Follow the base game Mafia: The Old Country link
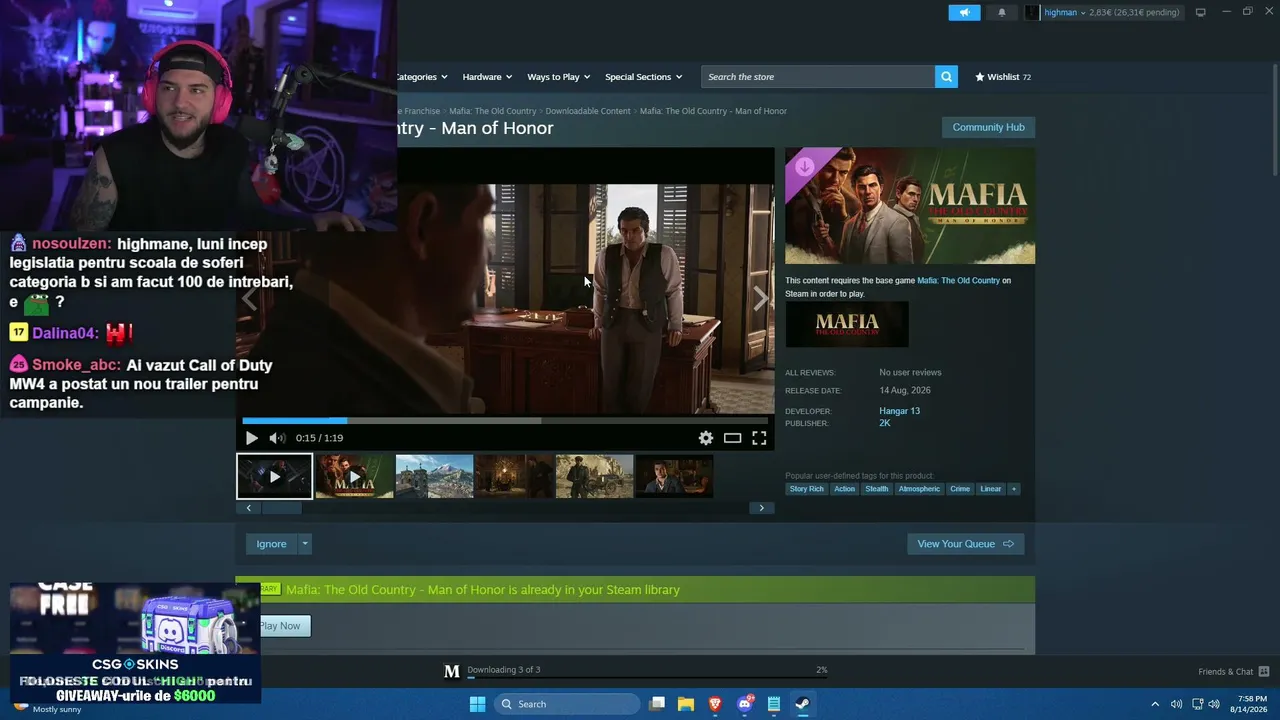This screenshot has height=720, width=1280. coord(958,281)
